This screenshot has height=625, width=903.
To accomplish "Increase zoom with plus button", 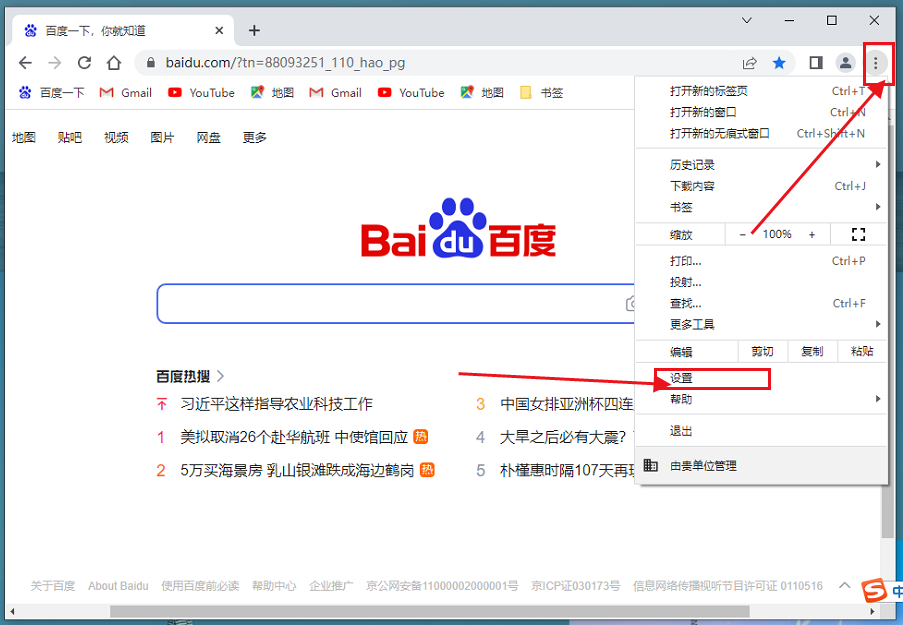I will [x=812, y=234].
